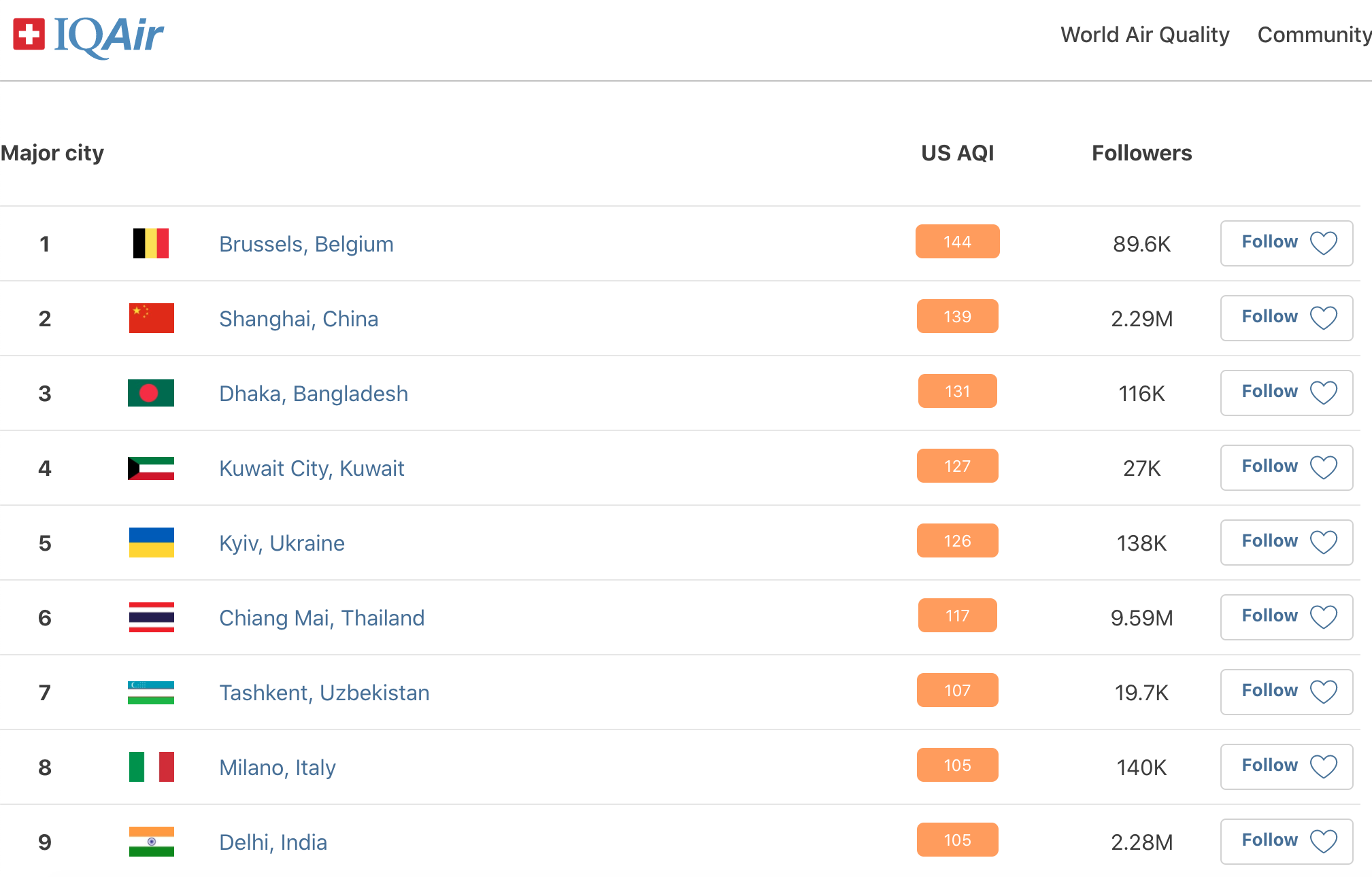Toggle Follow for Delhi, India
Viewport: 1372px width, 877px height.
(1286, 842)
